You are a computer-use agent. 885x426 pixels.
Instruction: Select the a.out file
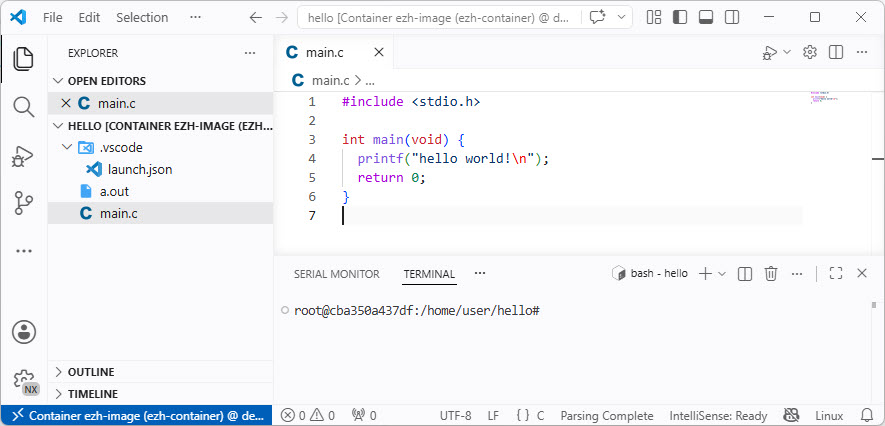click(160, 191)
